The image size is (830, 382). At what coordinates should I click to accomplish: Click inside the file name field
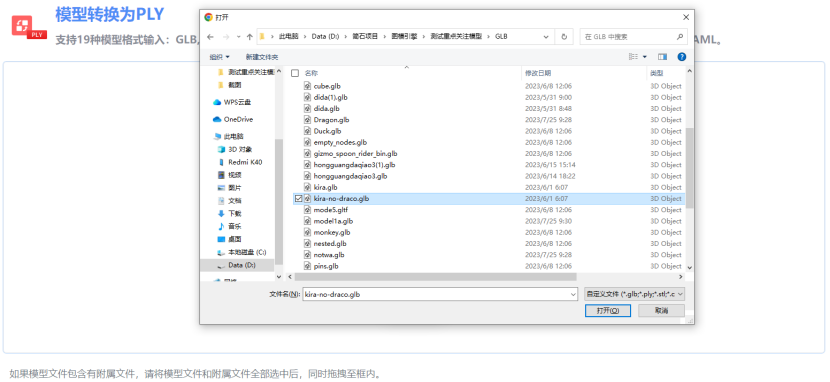[439, 294]
